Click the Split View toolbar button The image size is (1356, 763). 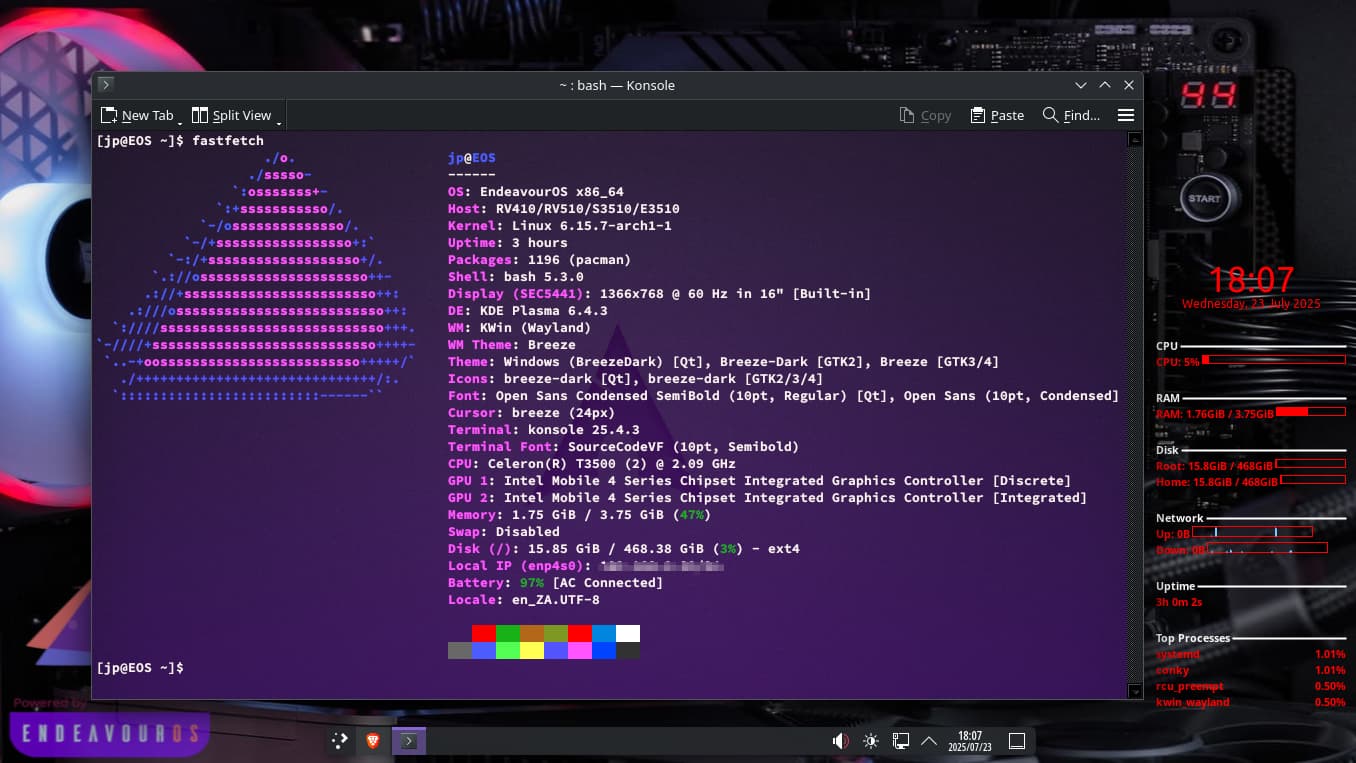[x=231, y=116]
